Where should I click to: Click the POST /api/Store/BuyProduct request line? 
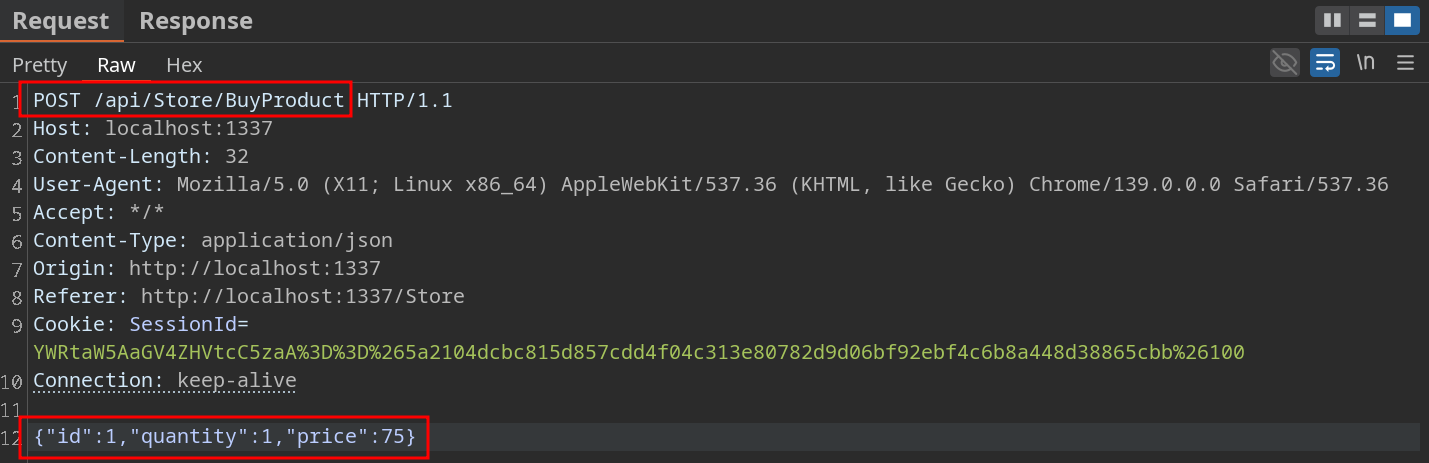point(190,100)
